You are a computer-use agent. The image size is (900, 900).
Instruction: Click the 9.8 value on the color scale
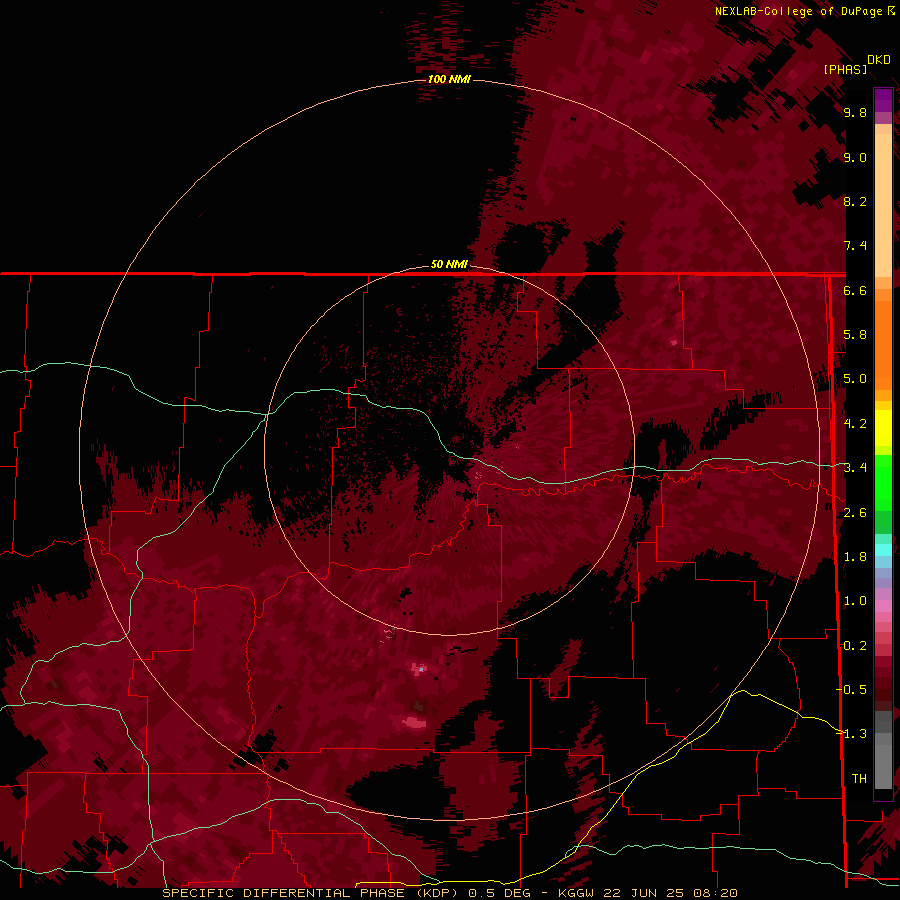point(855,113)
